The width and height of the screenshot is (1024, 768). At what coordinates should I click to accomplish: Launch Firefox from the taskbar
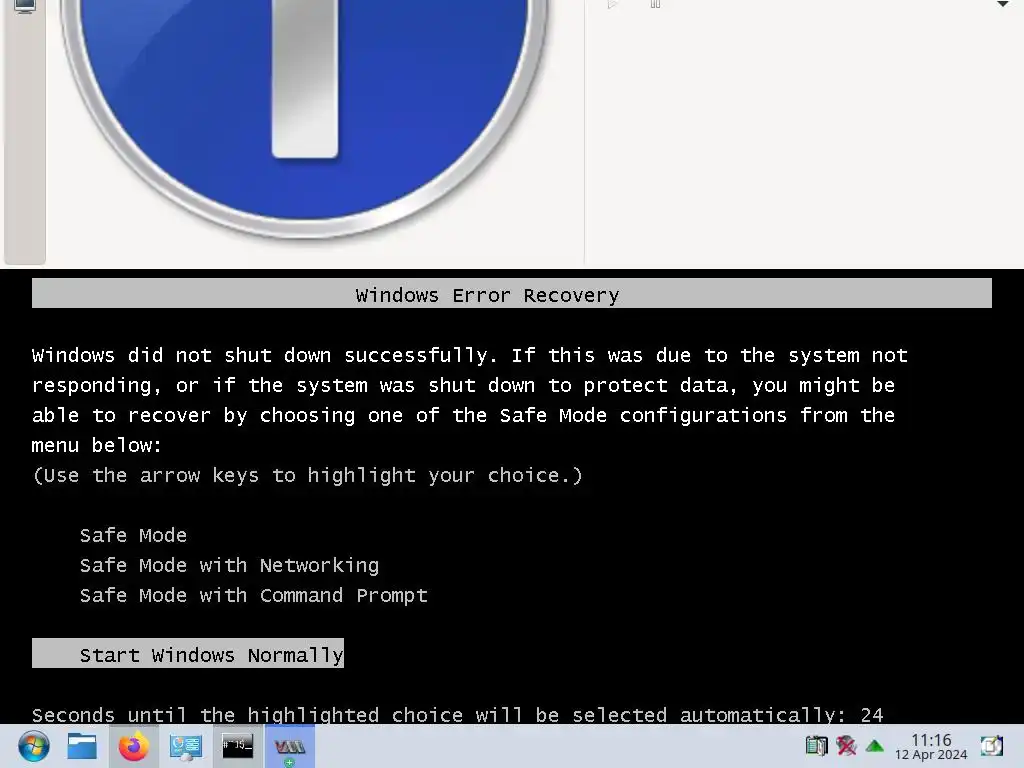[133, 746]
